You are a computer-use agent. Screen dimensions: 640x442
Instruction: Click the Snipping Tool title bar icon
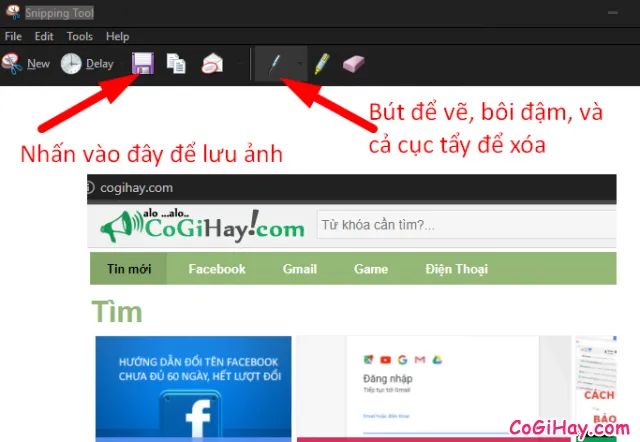13,12
